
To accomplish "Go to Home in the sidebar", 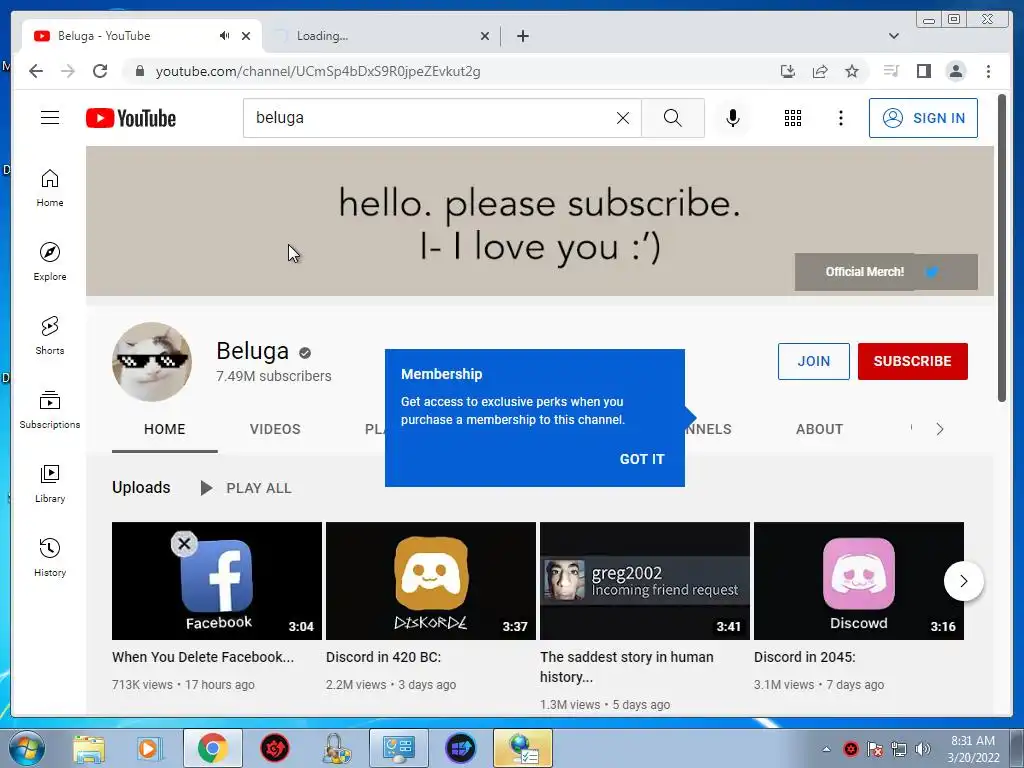I will (50, 188).
